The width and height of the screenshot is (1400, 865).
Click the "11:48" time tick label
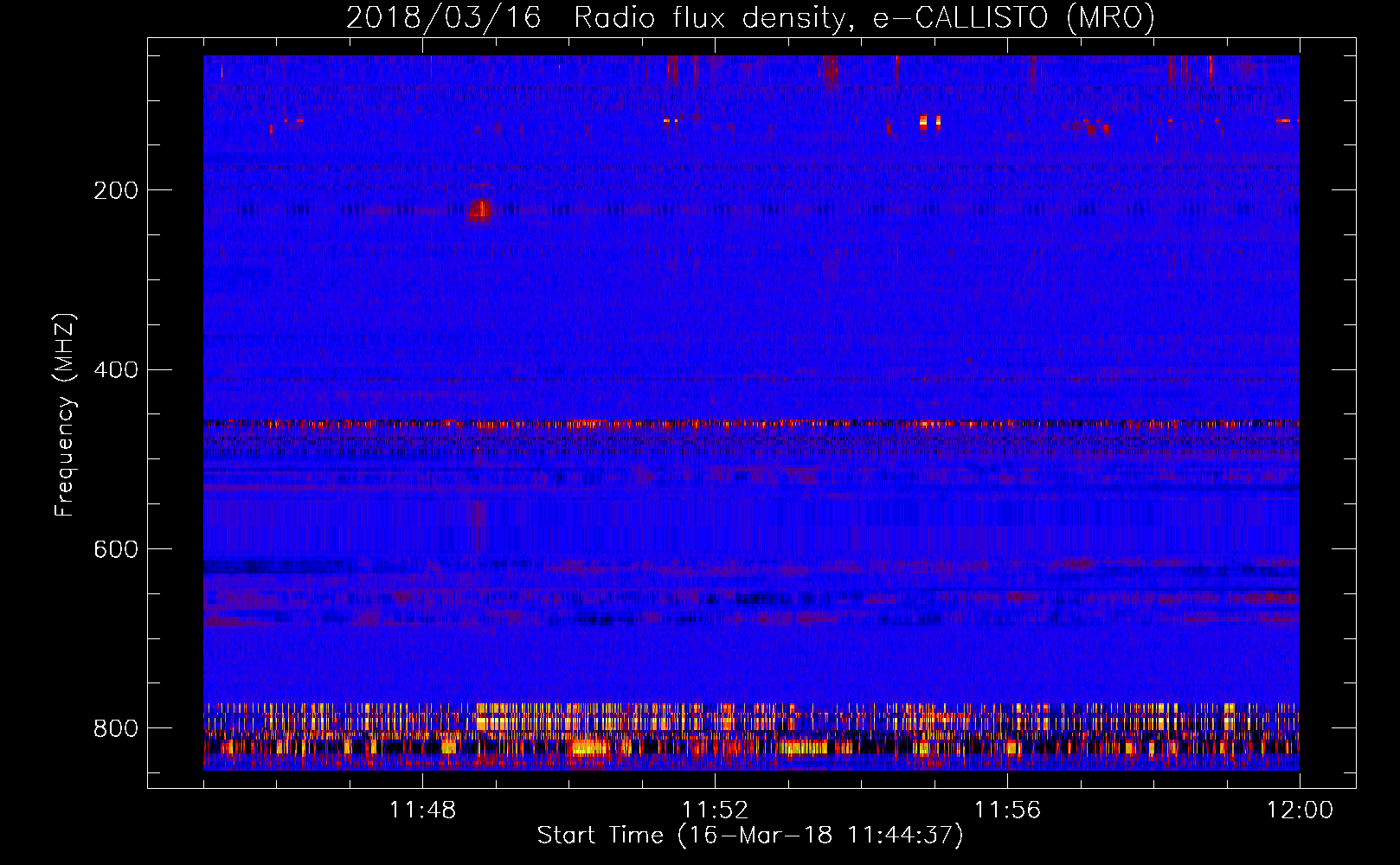coord(423,811)
